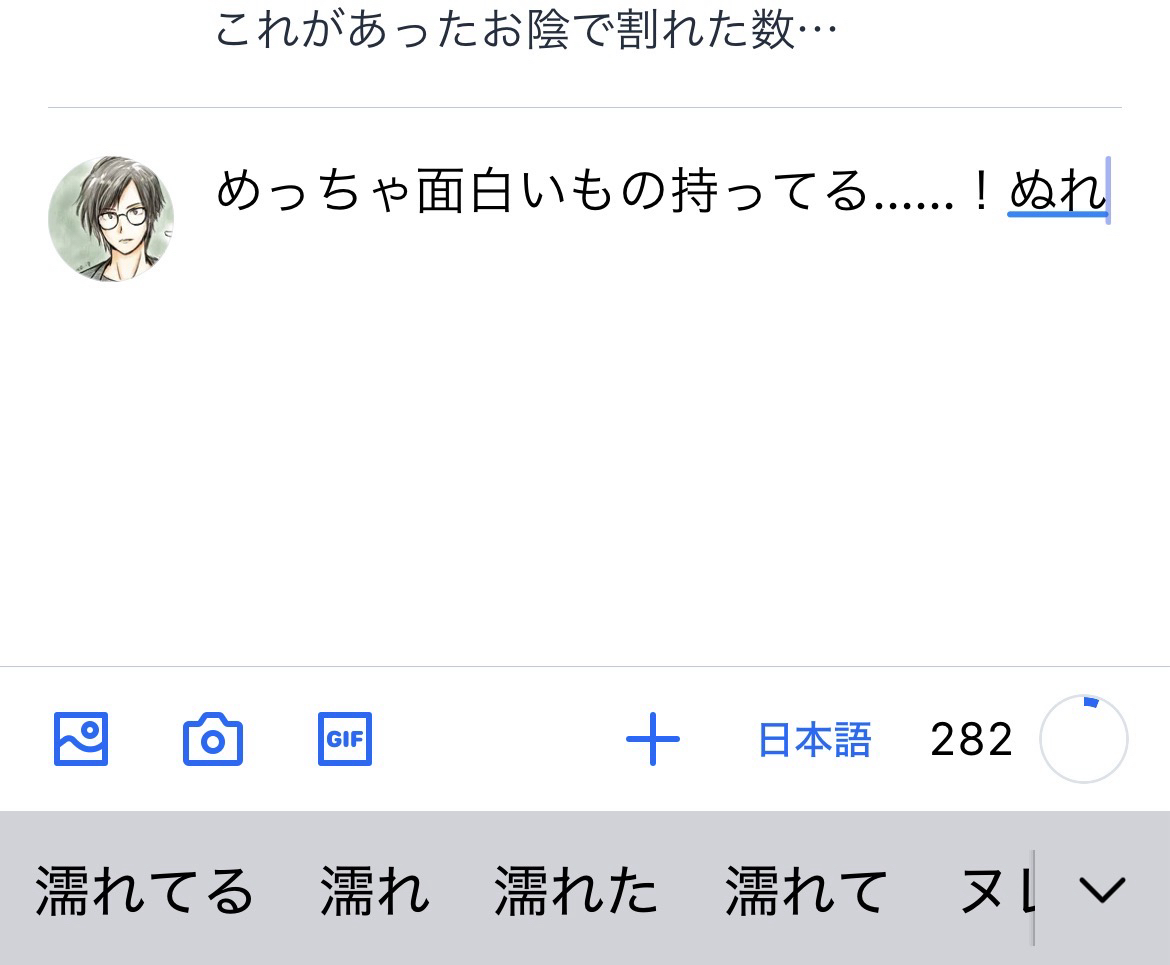Image resolution: width=1170 pixels, height=965 pixels.
Task: Tap the profile avatar thumbnail
Action: (x=111, y=219)
